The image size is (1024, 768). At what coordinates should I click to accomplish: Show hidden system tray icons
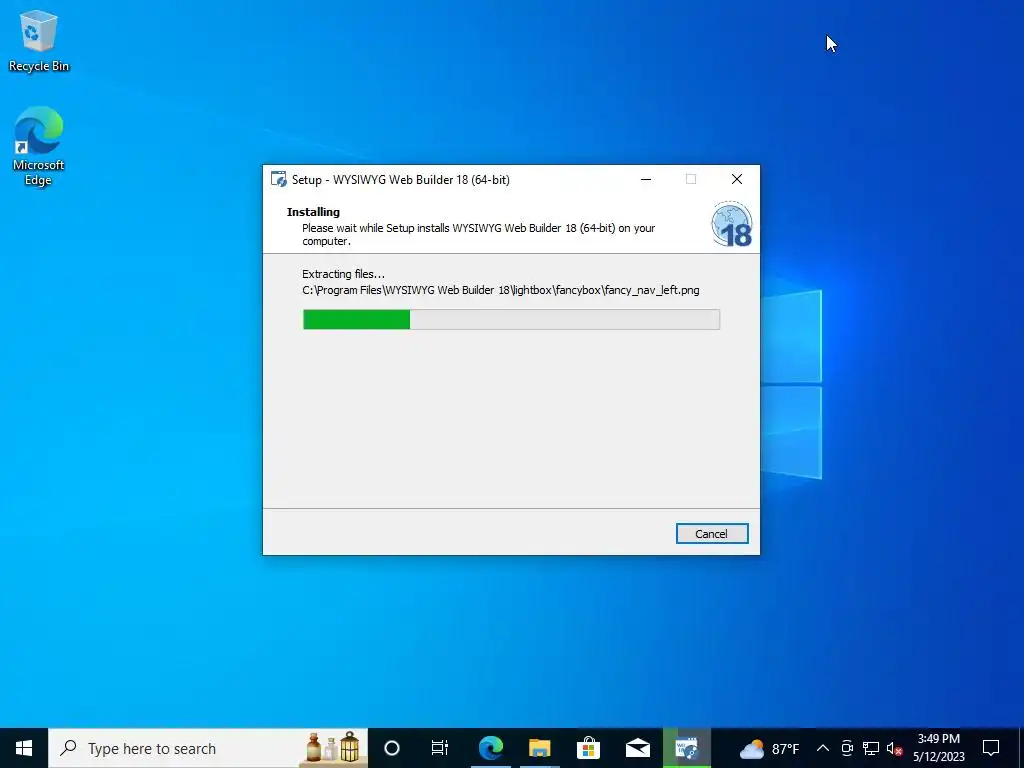pos(823,748)
